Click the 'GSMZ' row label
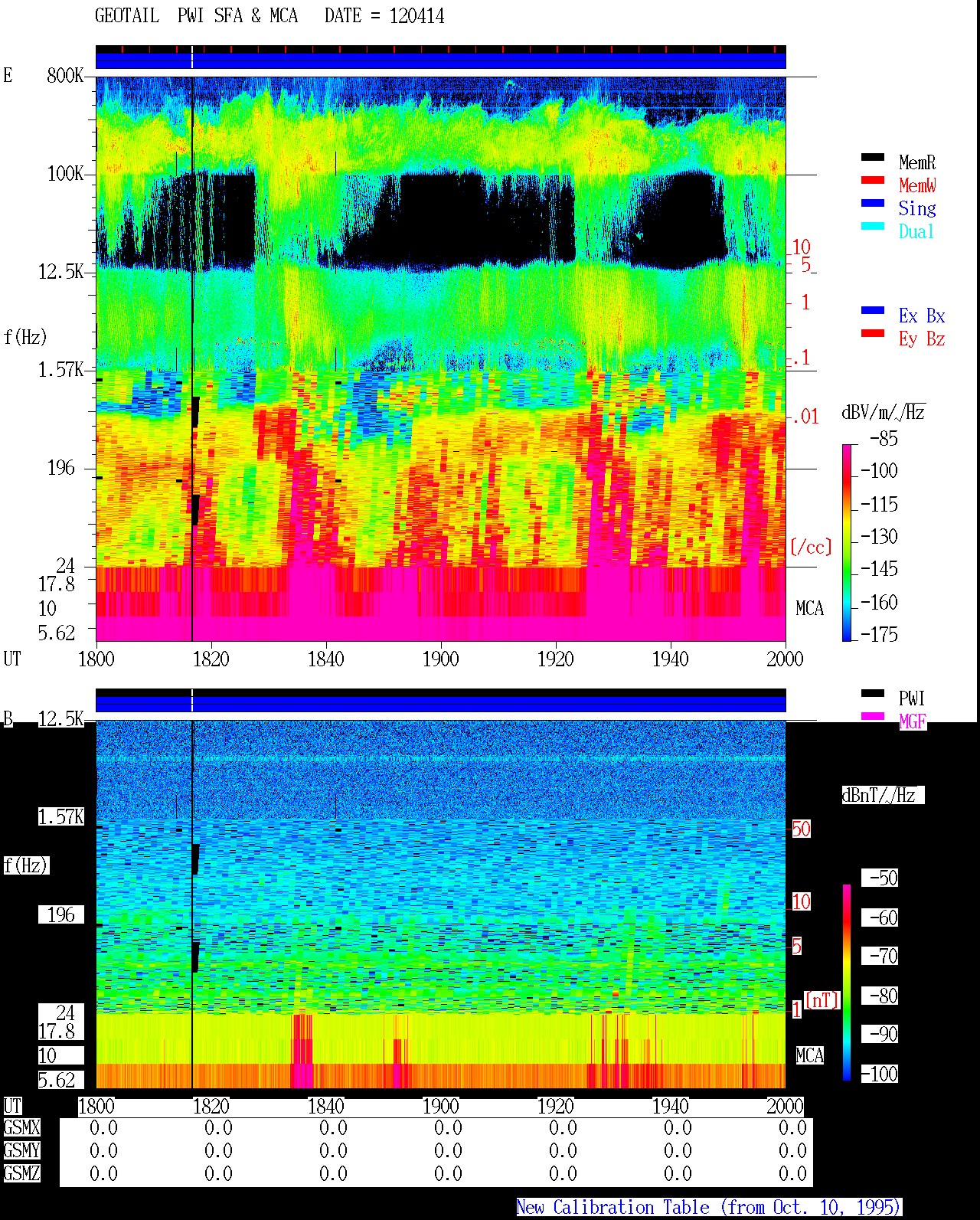Screen dimensions: 980x1220 (x=21, y=1173)
